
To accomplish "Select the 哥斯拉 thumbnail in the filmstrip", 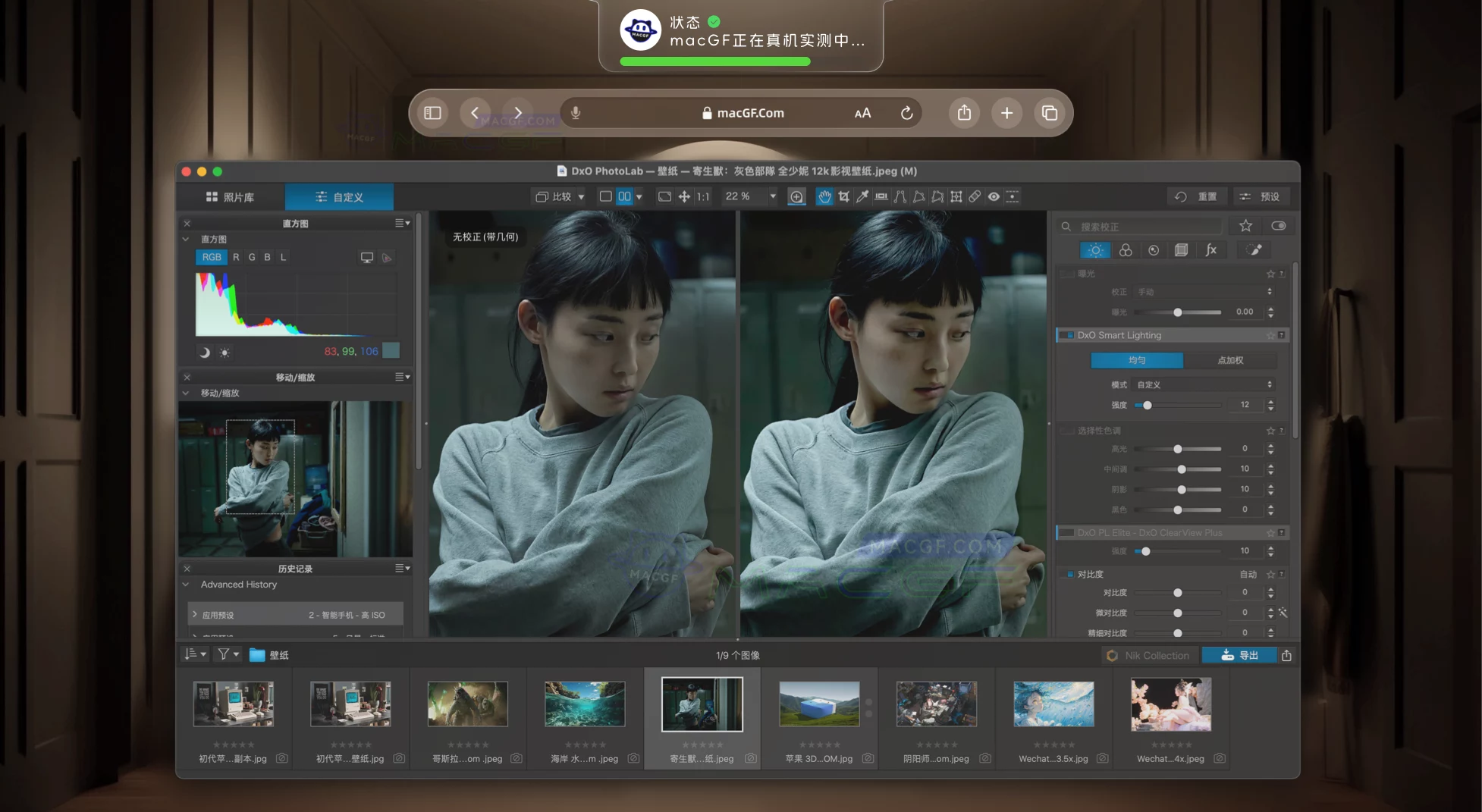I will (x=467, y=704).
